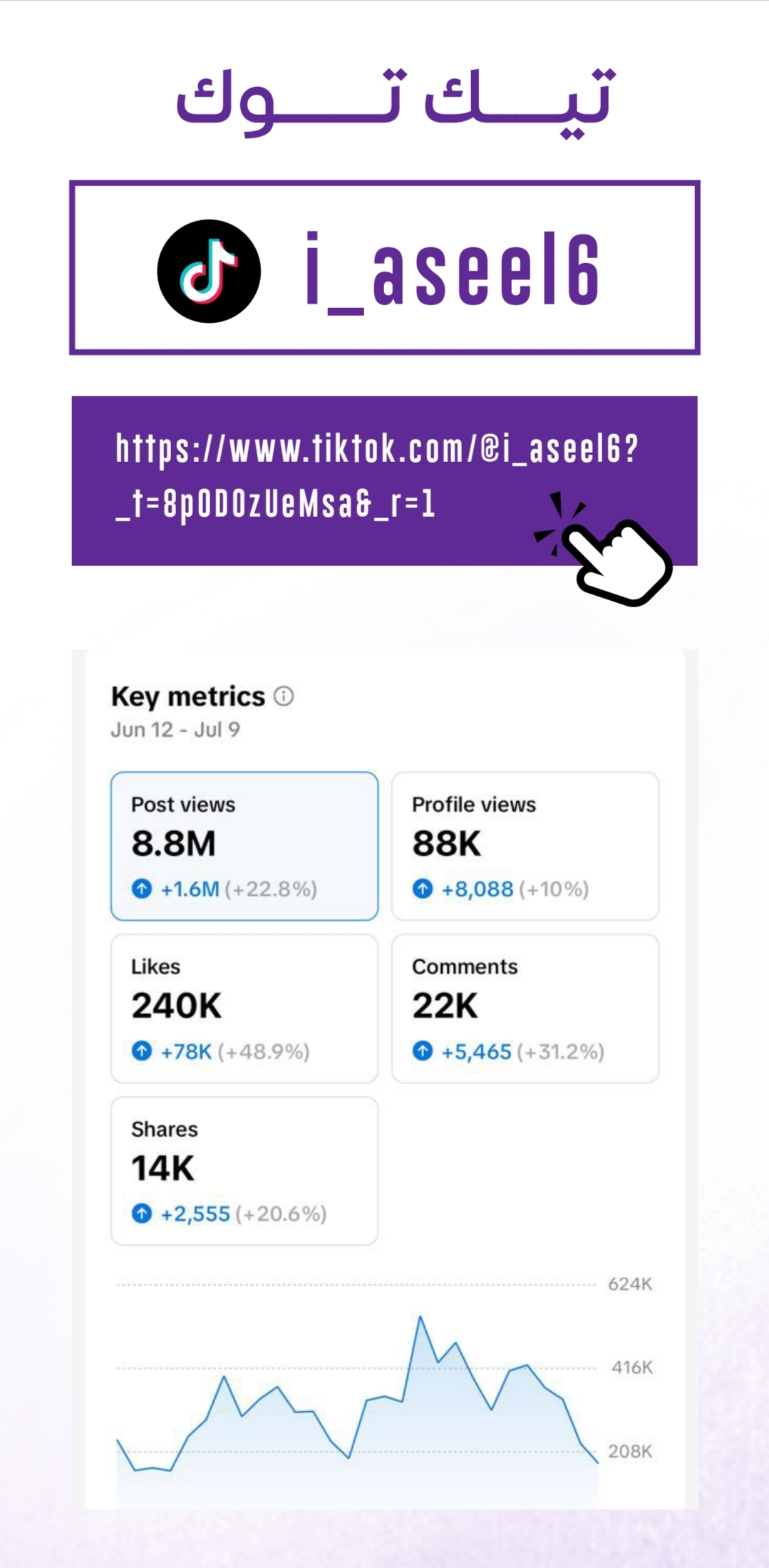The height and width of the screenshot is (1568, 769).
Task: Click the Arabic TikTok title heading
Action: [396, 100]
